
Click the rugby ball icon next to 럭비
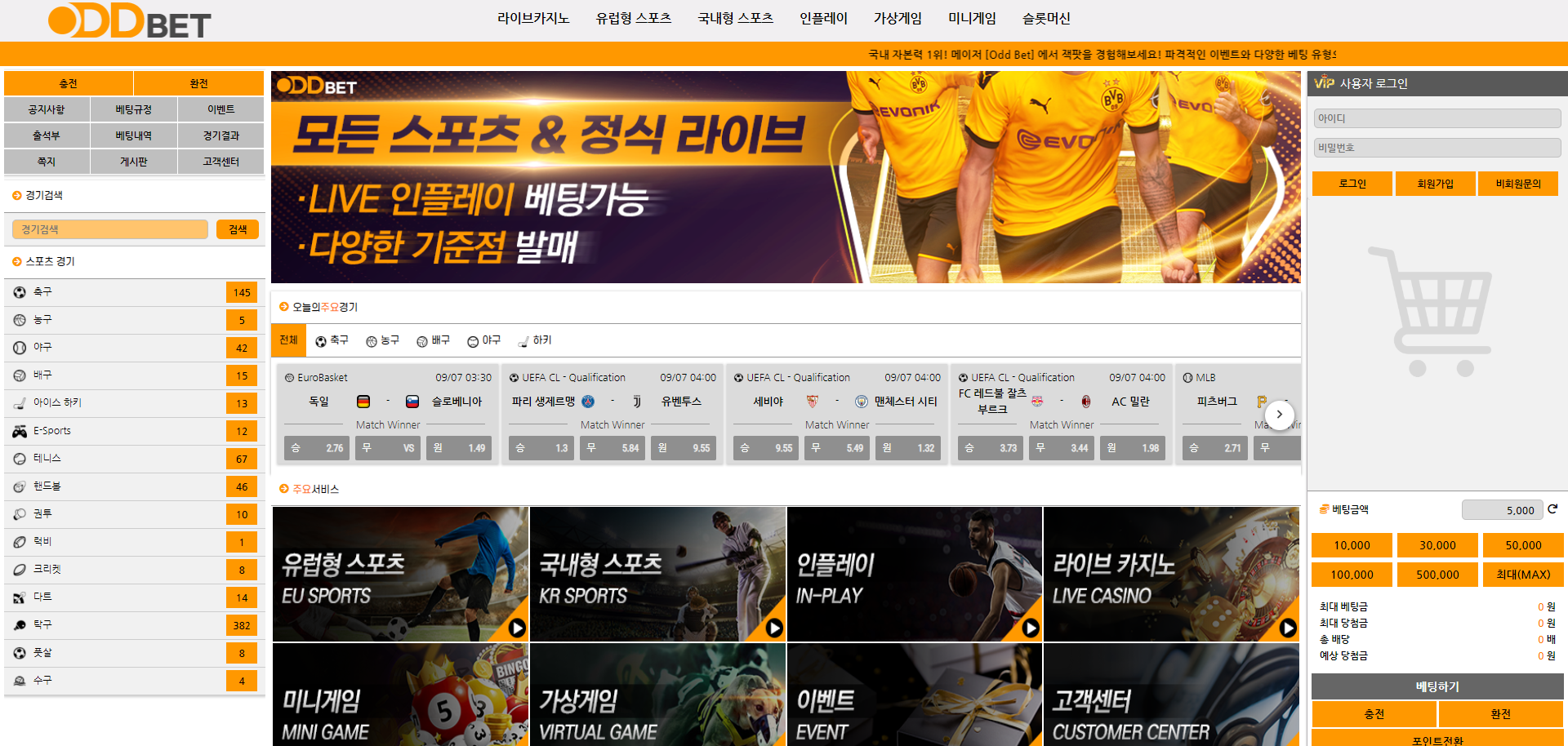tap(20, 542)
